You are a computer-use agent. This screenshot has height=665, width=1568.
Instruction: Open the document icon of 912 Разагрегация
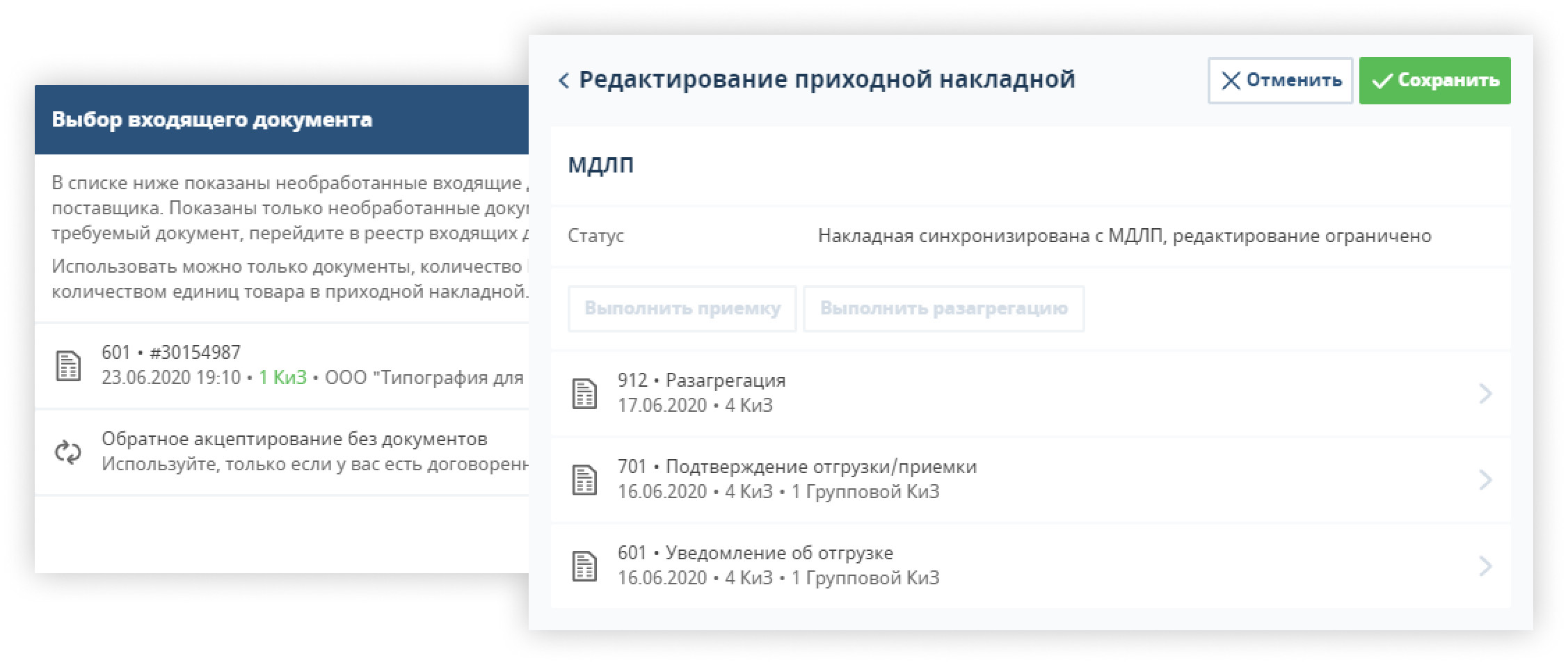click(x=584, y=394)
